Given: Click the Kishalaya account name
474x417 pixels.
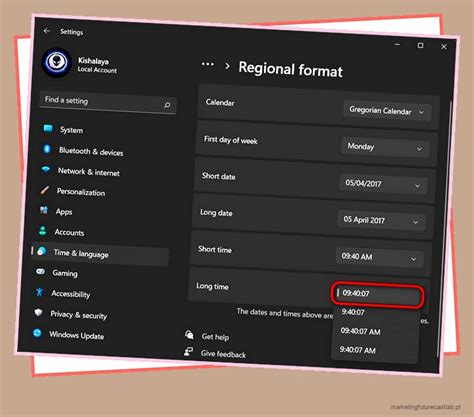Looking at the screenshot, I should point(93,61).
